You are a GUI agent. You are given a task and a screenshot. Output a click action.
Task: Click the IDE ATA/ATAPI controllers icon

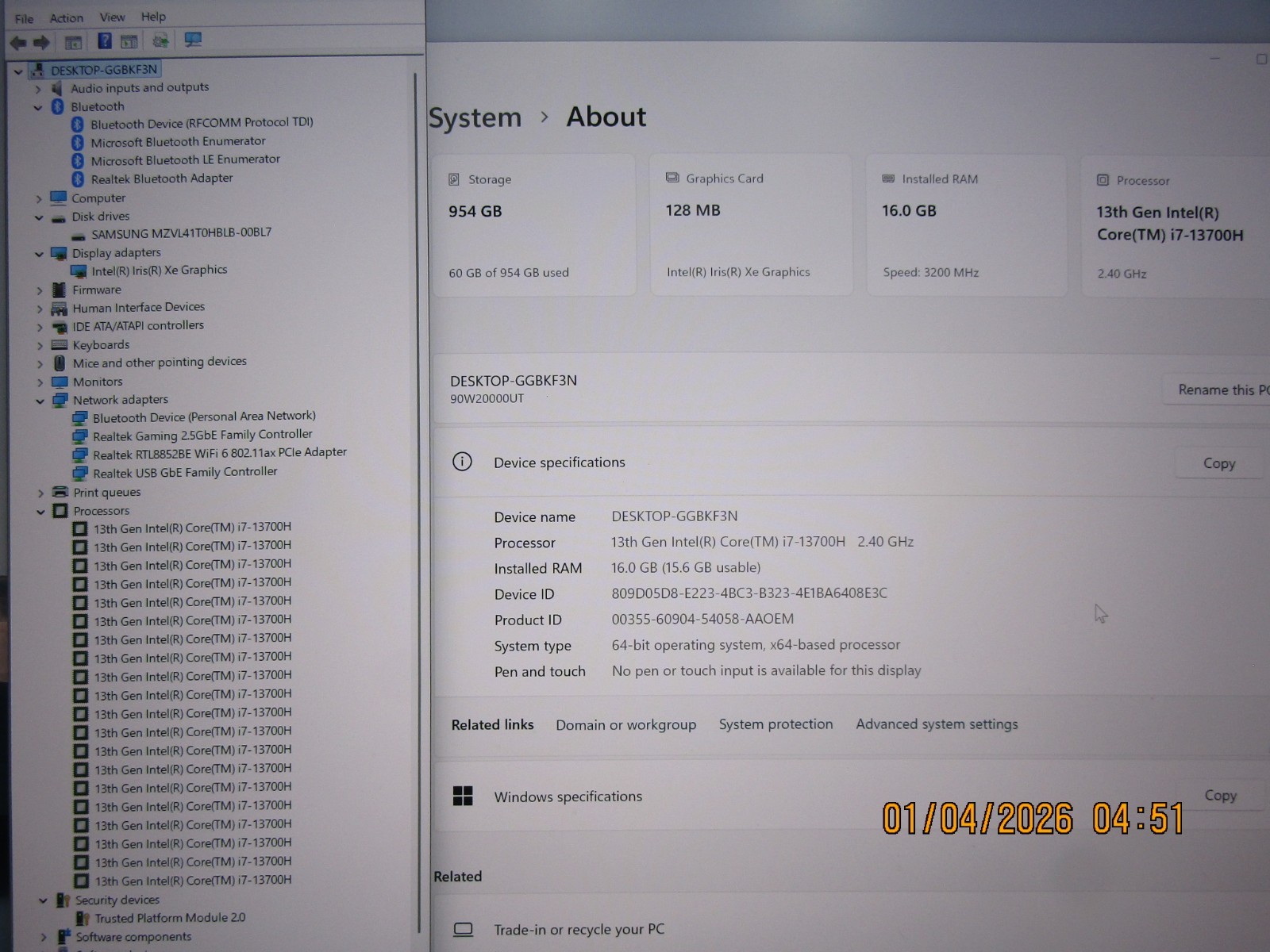tap(59, 327)
